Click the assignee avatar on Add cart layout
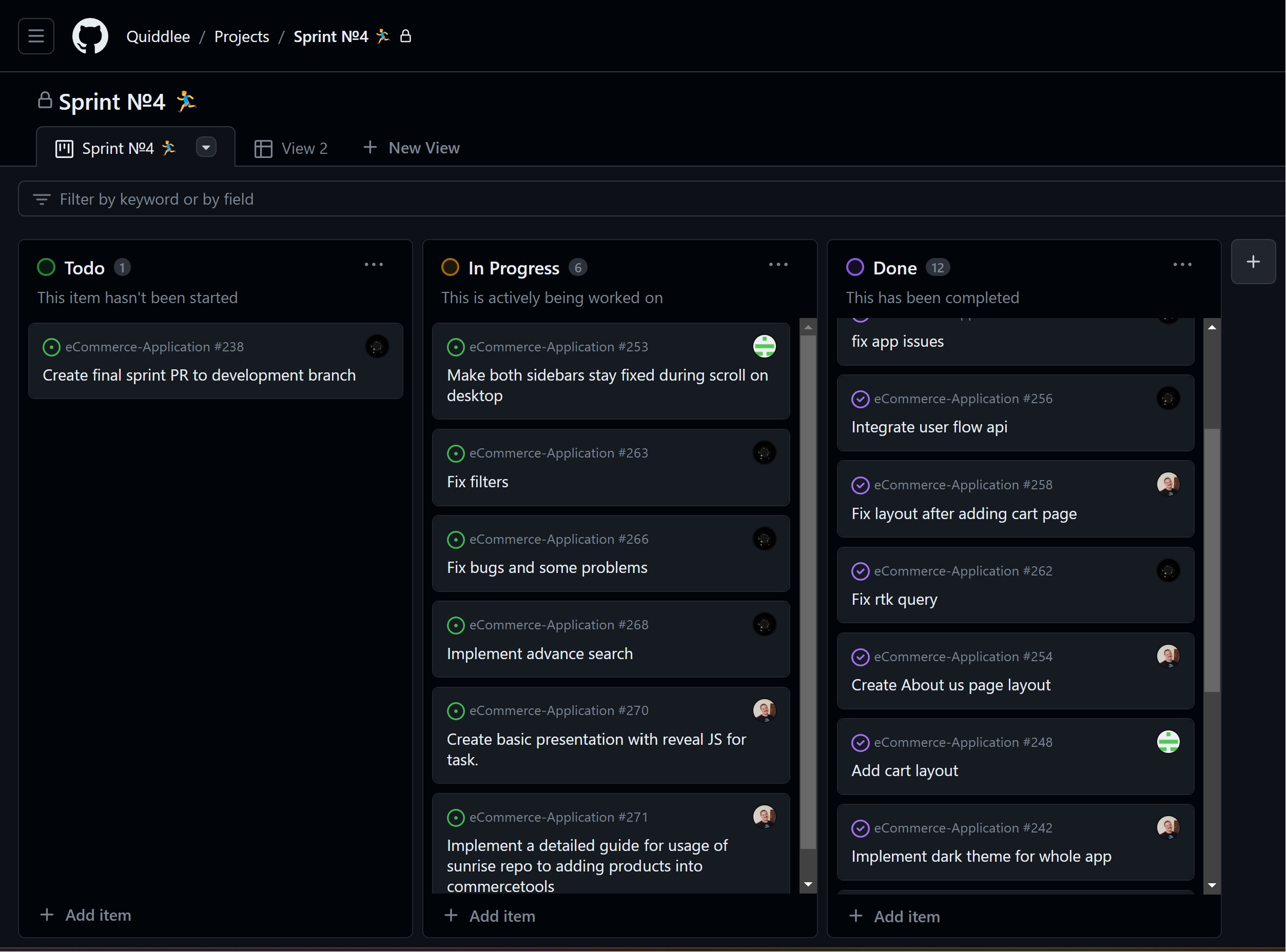The image size is (1286, 952). tap(1168, 742)
